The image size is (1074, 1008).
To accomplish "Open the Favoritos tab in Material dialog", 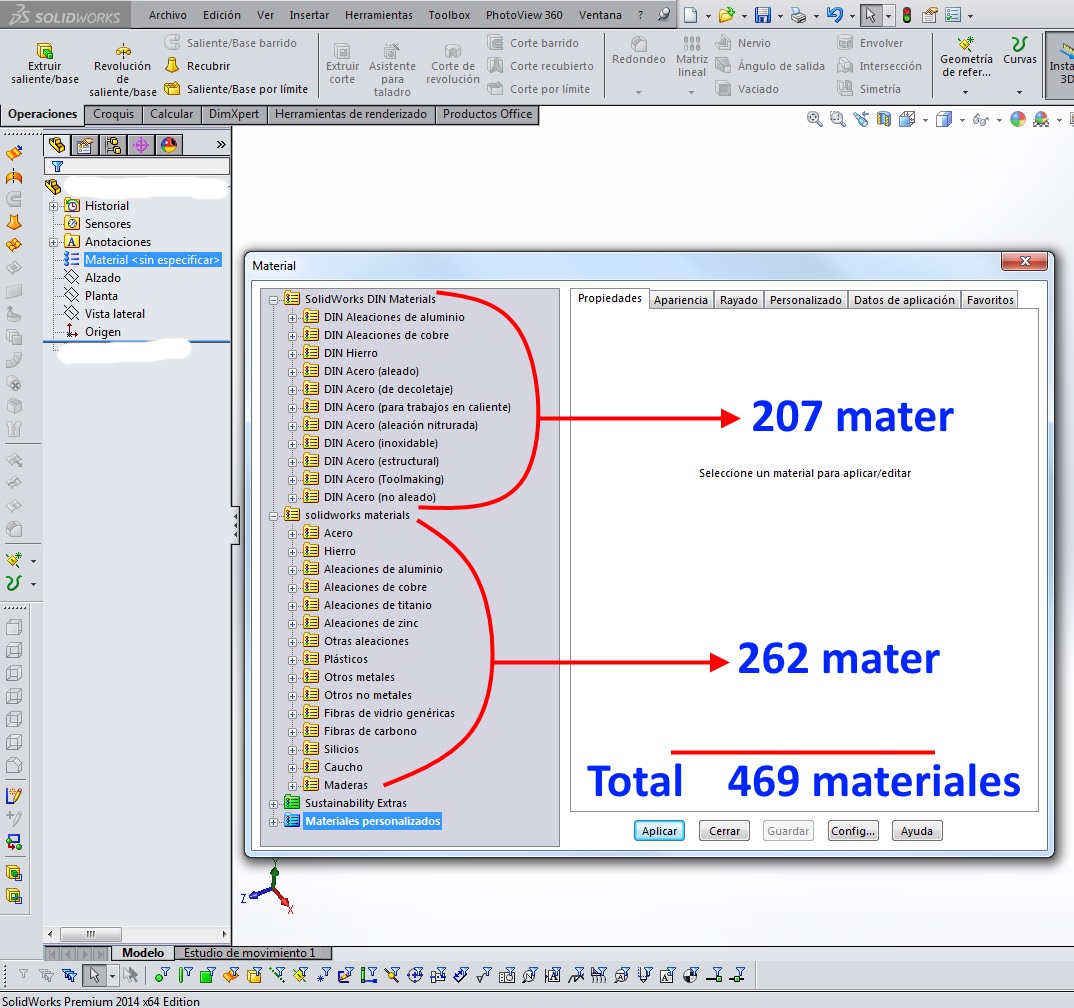I will 990,300.
